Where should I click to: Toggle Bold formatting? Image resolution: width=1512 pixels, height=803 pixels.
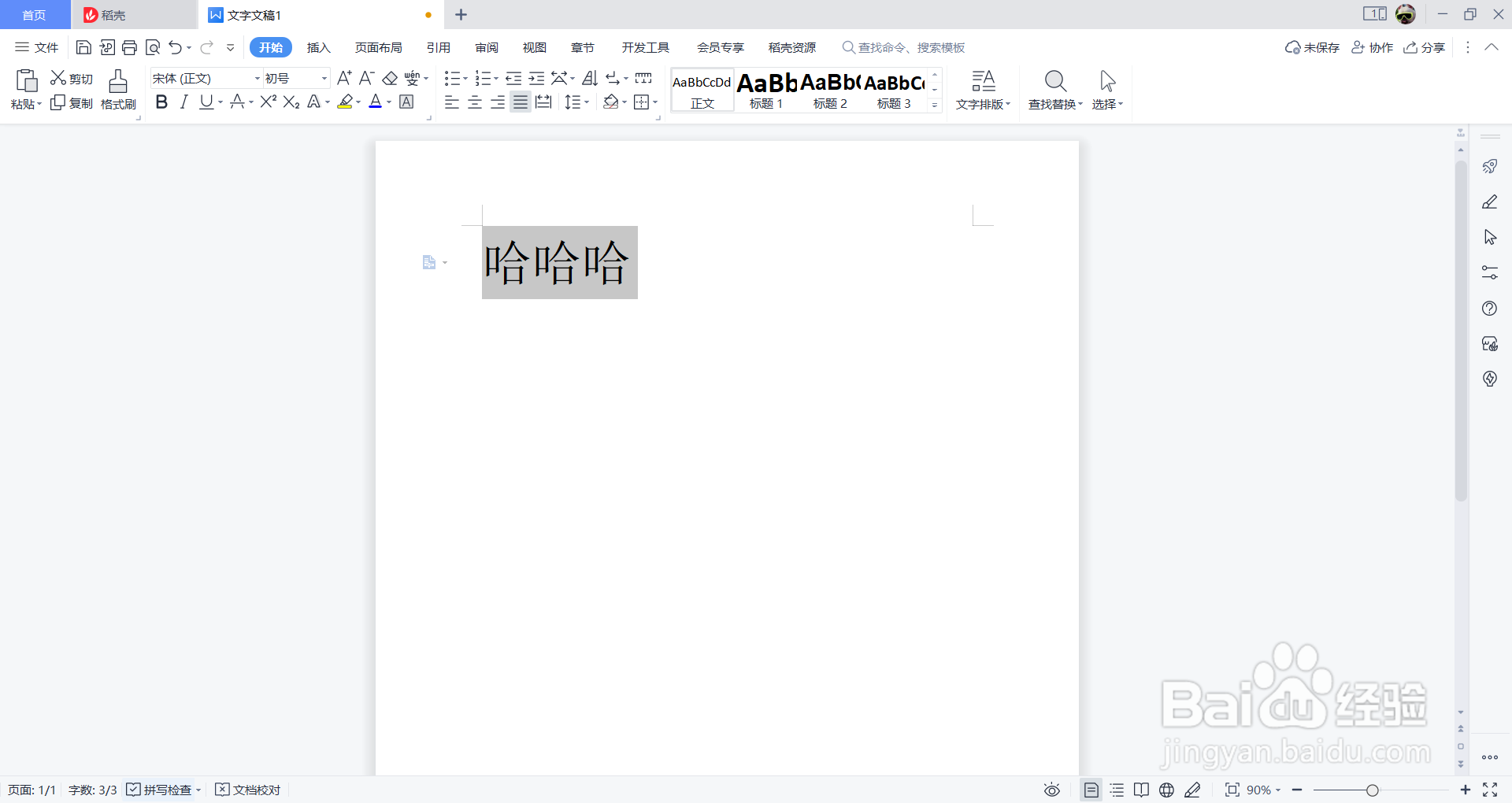pos(161,102)
